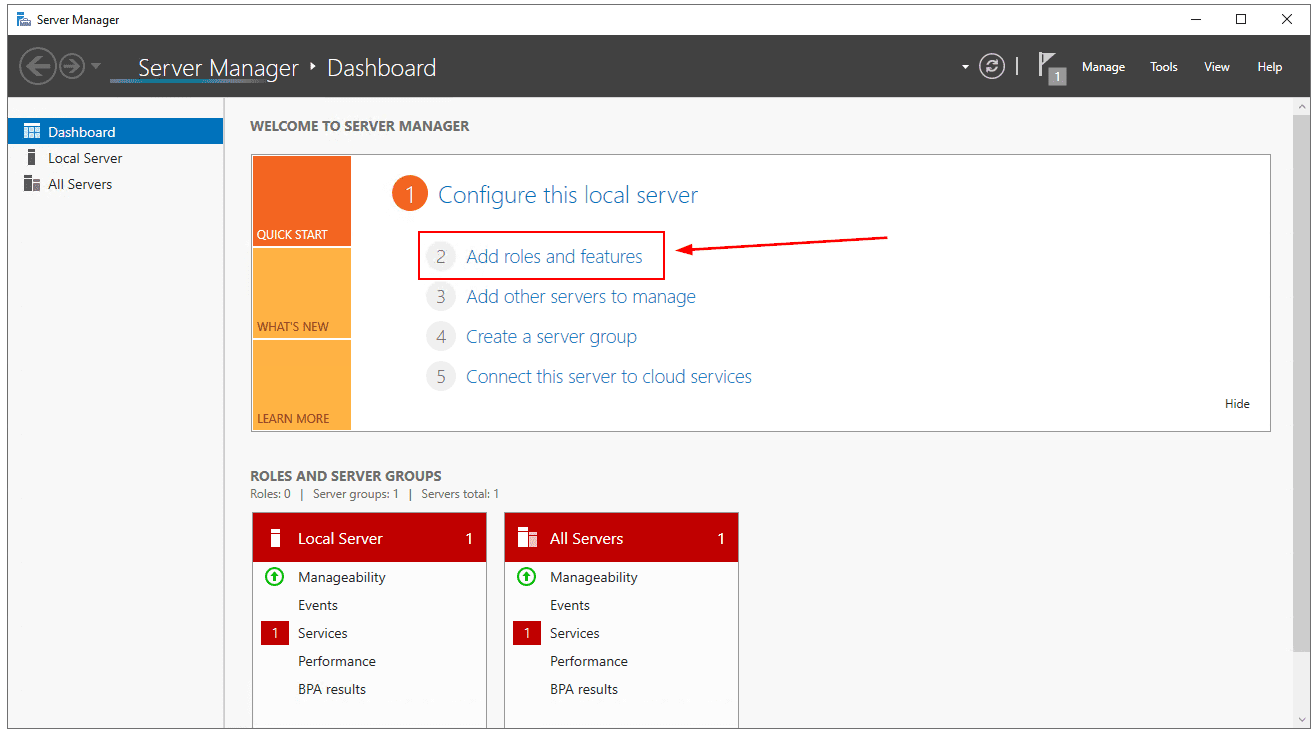1316x734 pixels.
Task: Click the Local Server icon in sidebar
Action: pyautogui.click(x=32, y=158)
